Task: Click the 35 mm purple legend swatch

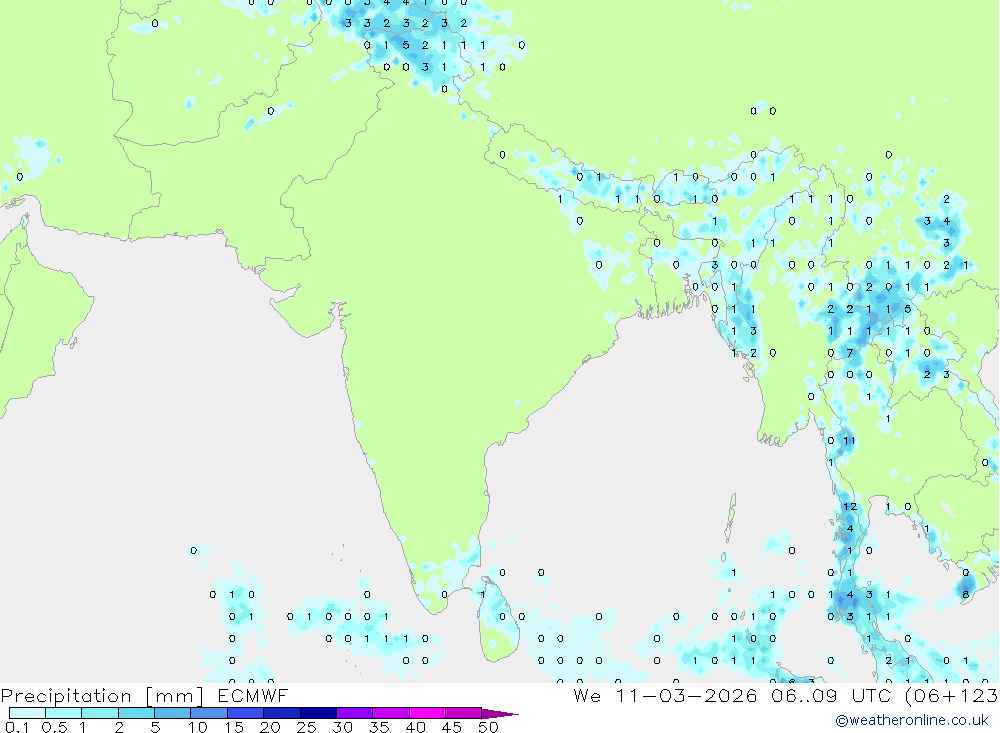Action: [x=390, y=713]
